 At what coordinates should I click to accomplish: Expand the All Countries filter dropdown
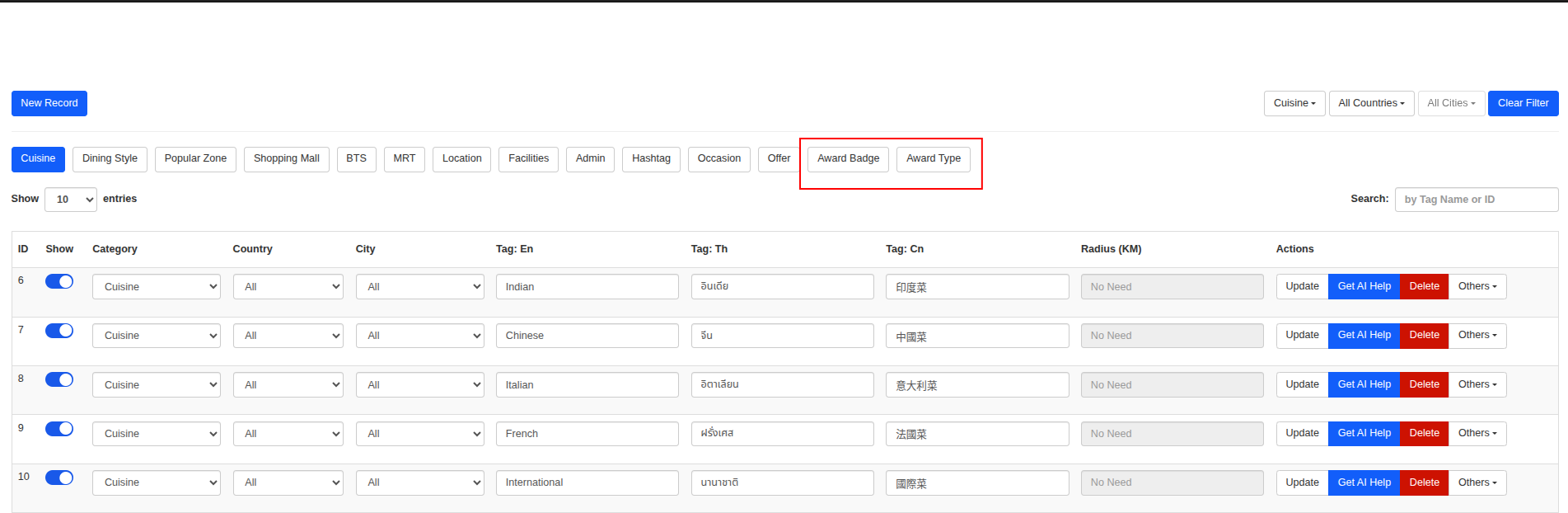click(x=1371, y=103)
